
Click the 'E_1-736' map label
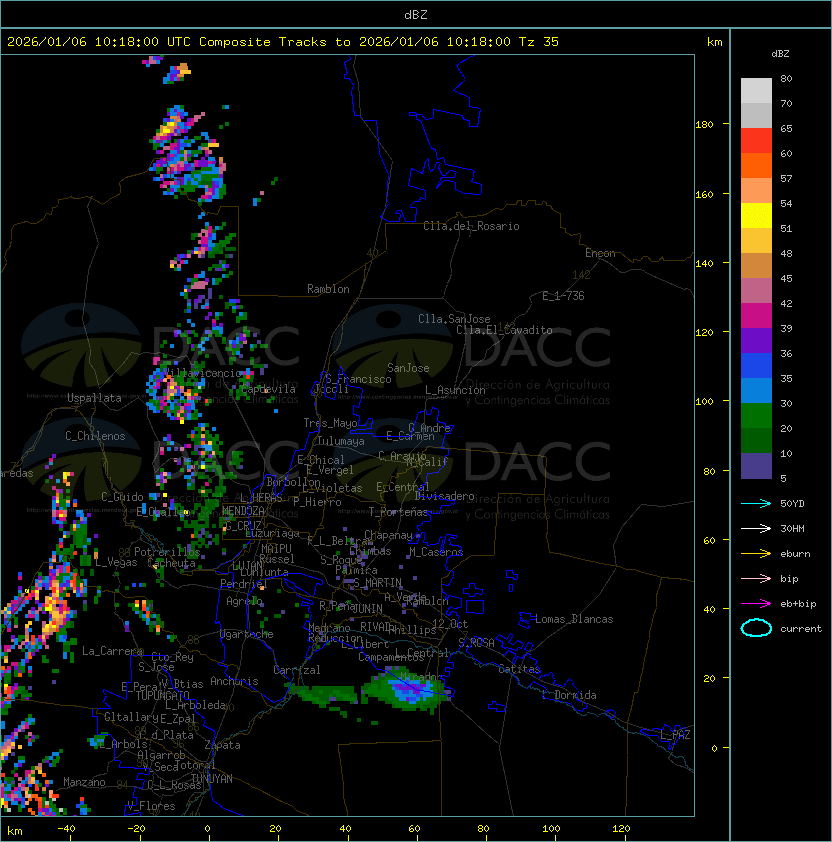point(563,296)
